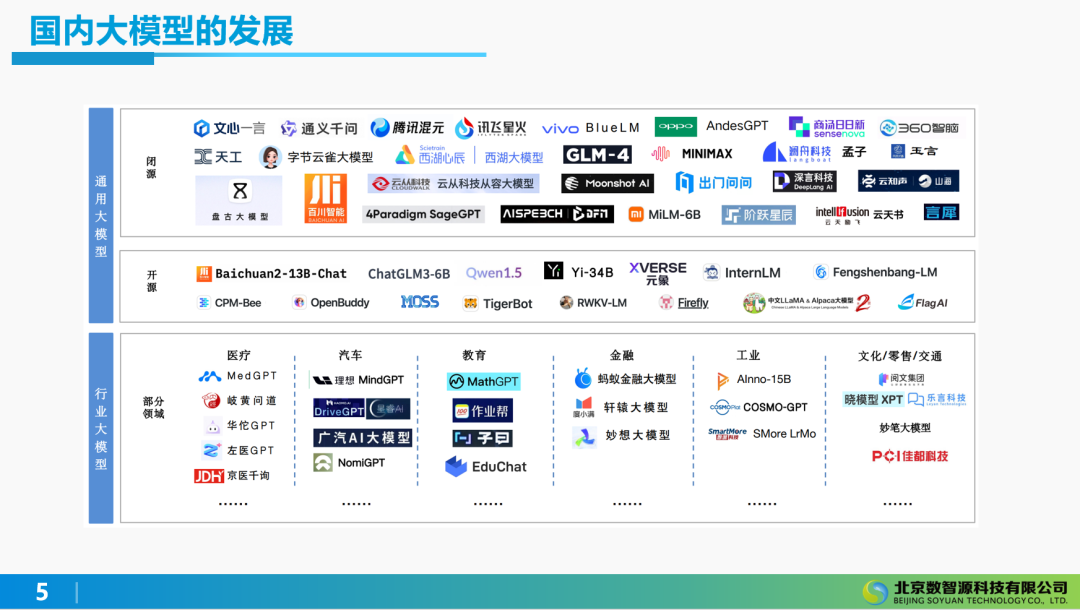Select the 行业大模型 blue sidebar label
The height and width of the screenshot is (610, 1080).
[x=101, y=428]
